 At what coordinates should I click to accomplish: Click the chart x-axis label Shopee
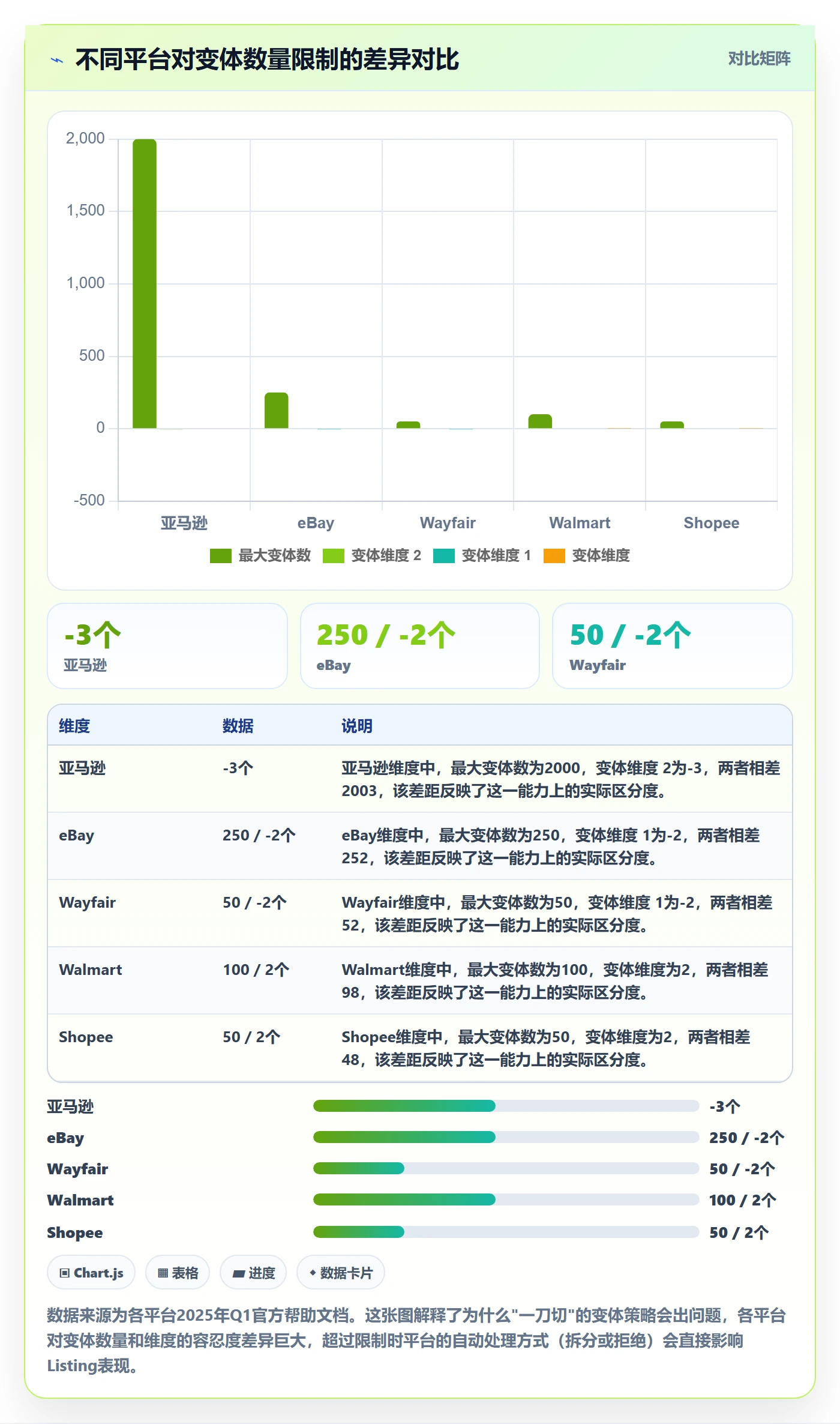point(712,523)
